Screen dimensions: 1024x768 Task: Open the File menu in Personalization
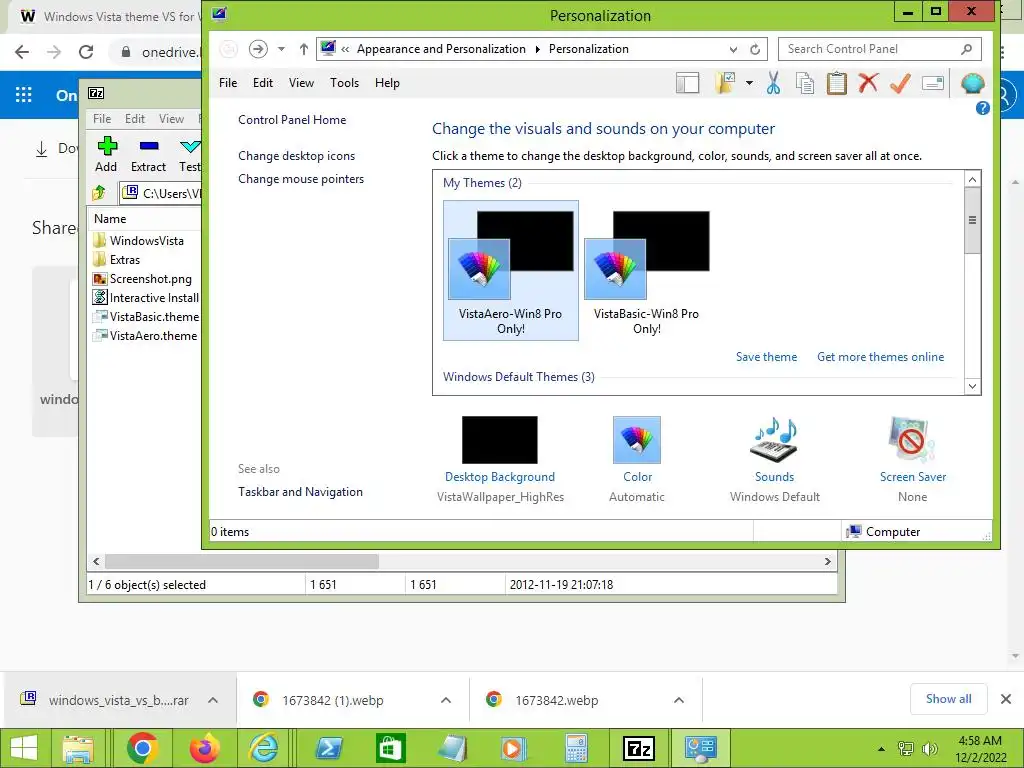[228, 83]
